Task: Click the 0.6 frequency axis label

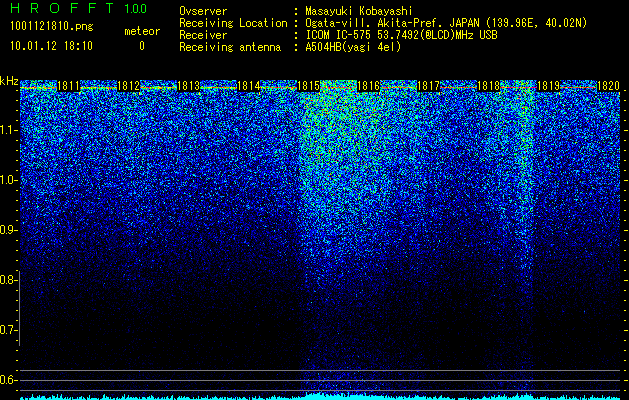Action: point(9,380)
